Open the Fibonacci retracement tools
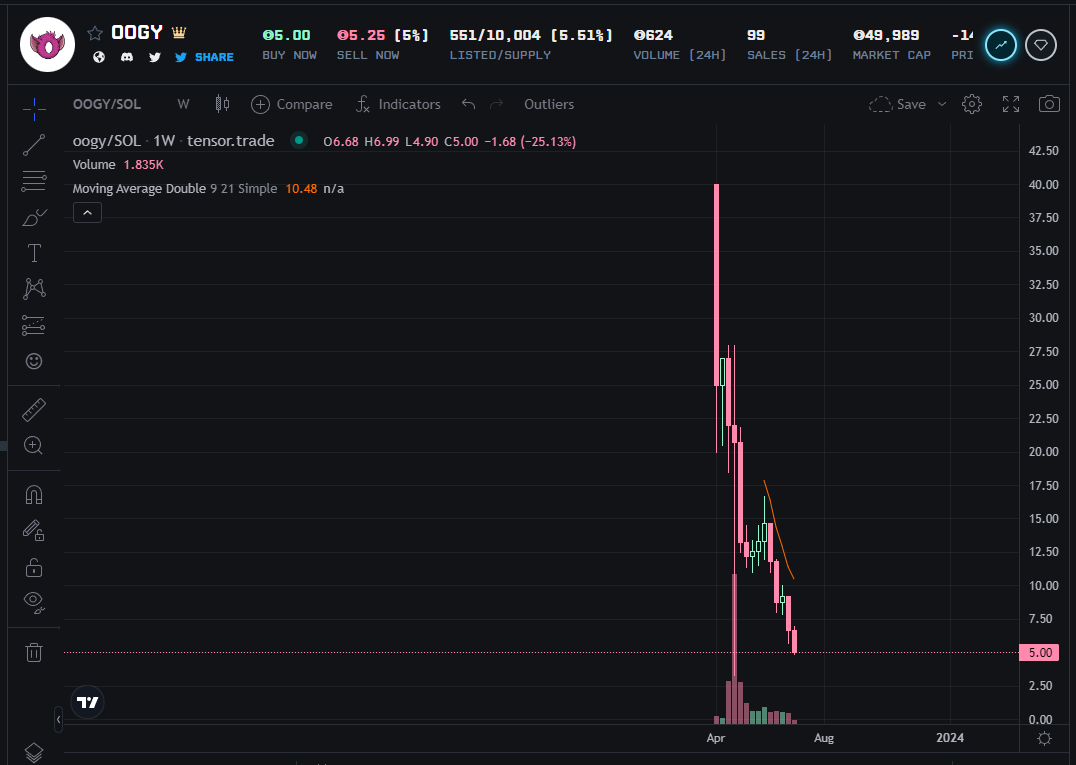Image resolution: width=1076 pixels, height=765 pixels. [34, 180]
